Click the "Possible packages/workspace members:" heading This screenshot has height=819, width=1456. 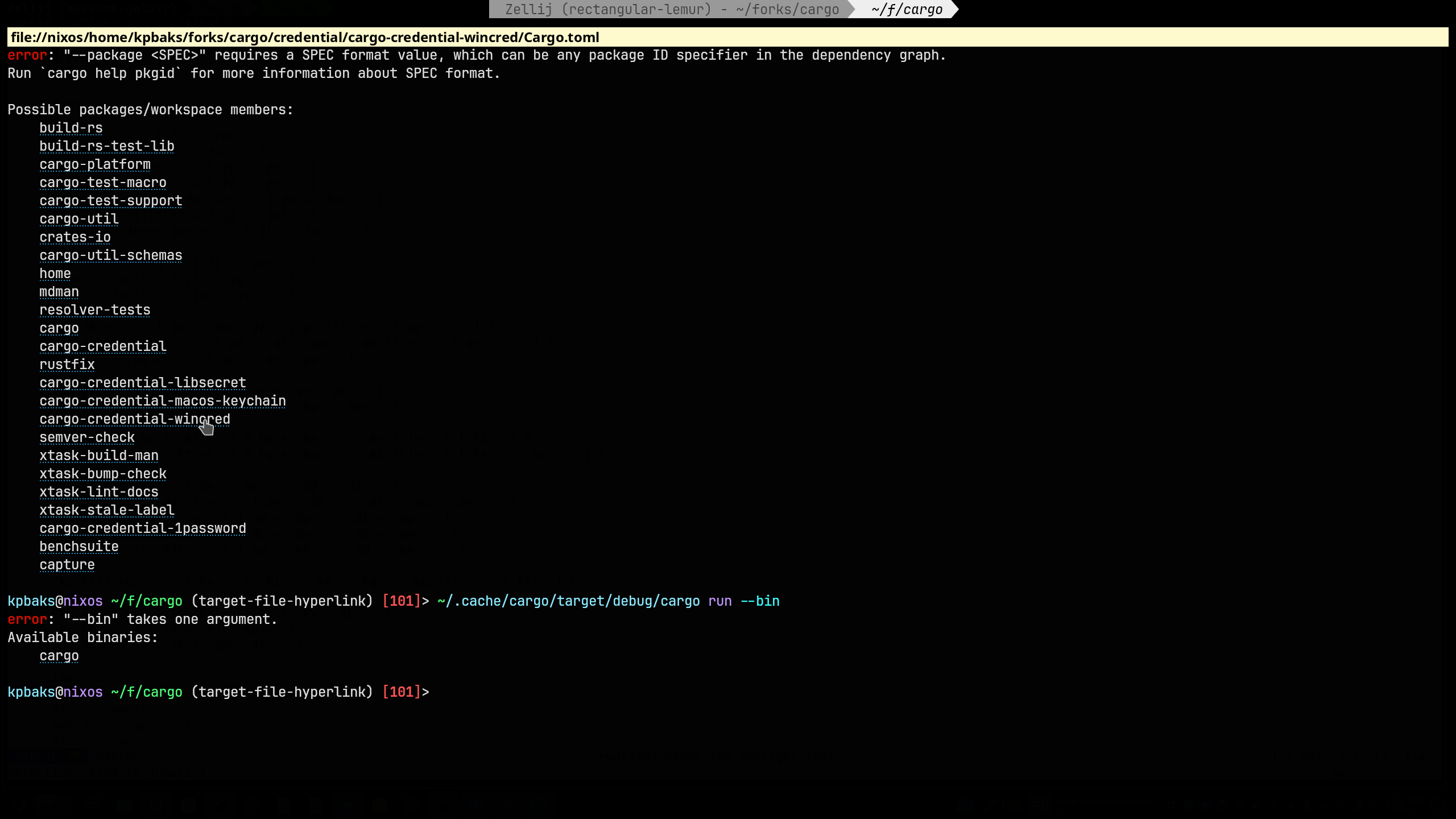click(x=150, y=110)
